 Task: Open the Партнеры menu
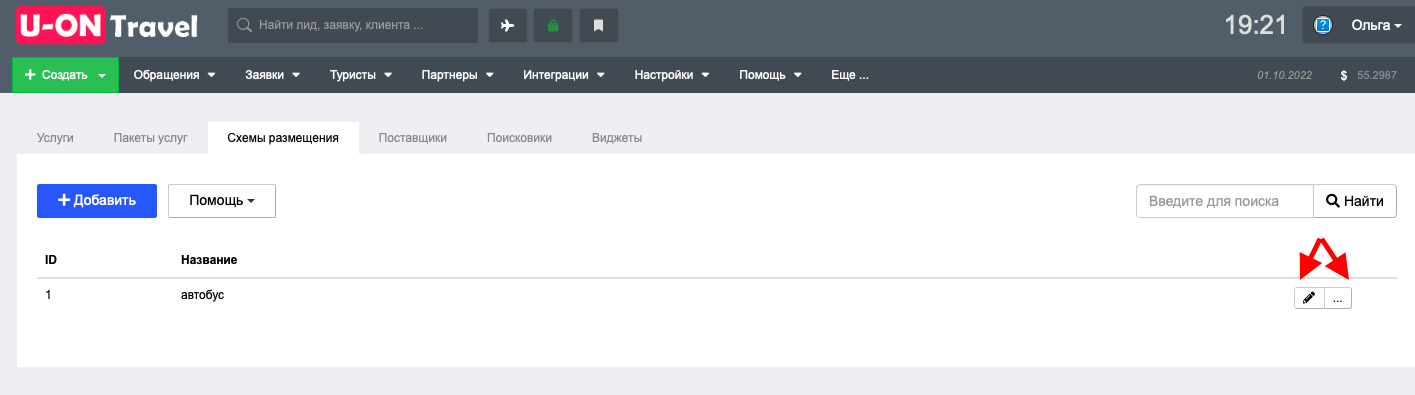pyautogui.click(x=457, y=75)
